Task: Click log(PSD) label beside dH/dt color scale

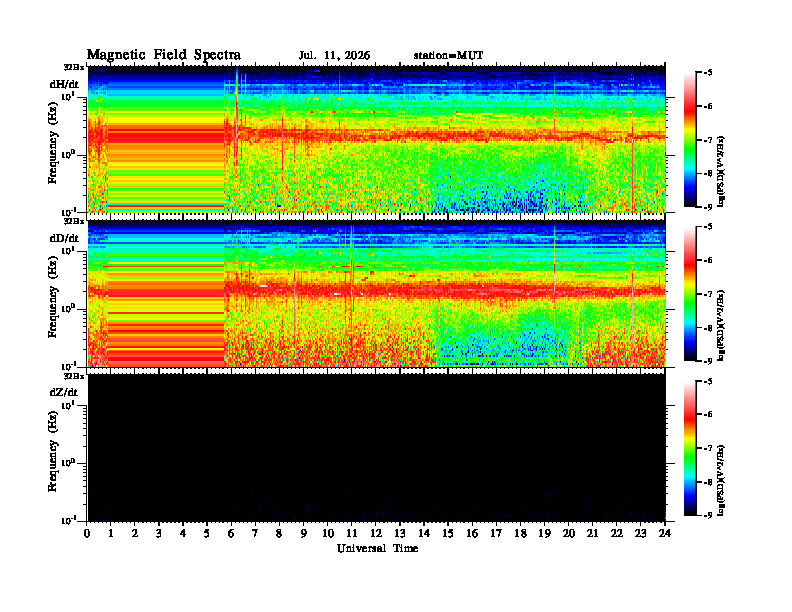Action: (x=722, y=171)
